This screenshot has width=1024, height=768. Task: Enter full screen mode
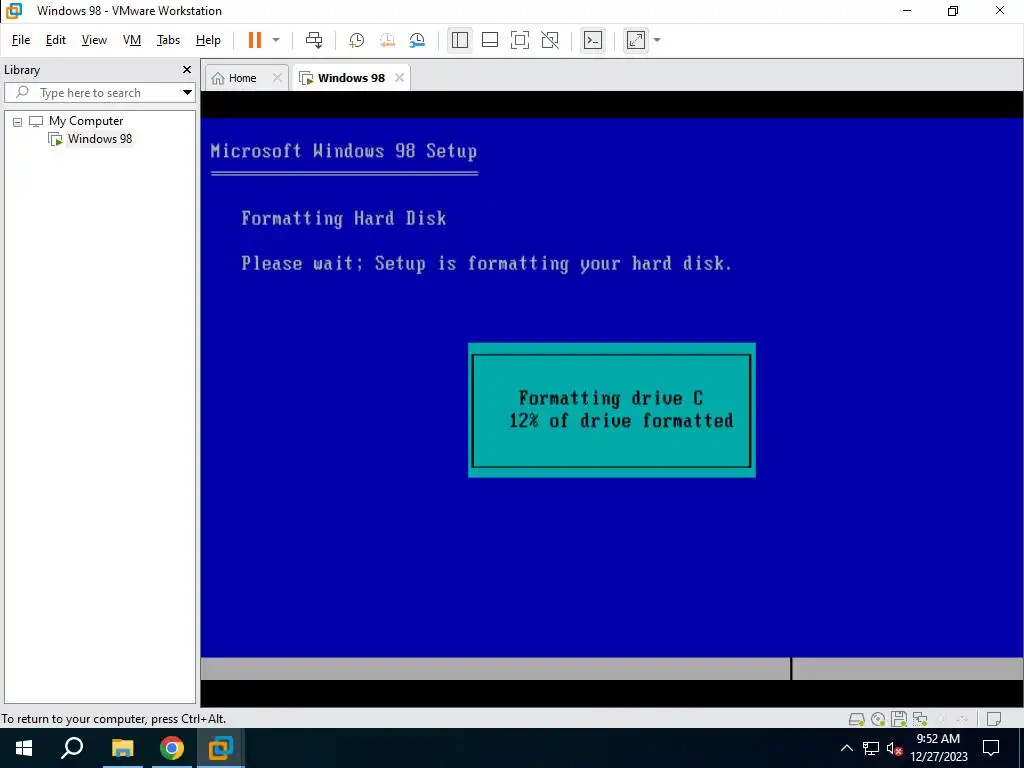click(520, 40)
